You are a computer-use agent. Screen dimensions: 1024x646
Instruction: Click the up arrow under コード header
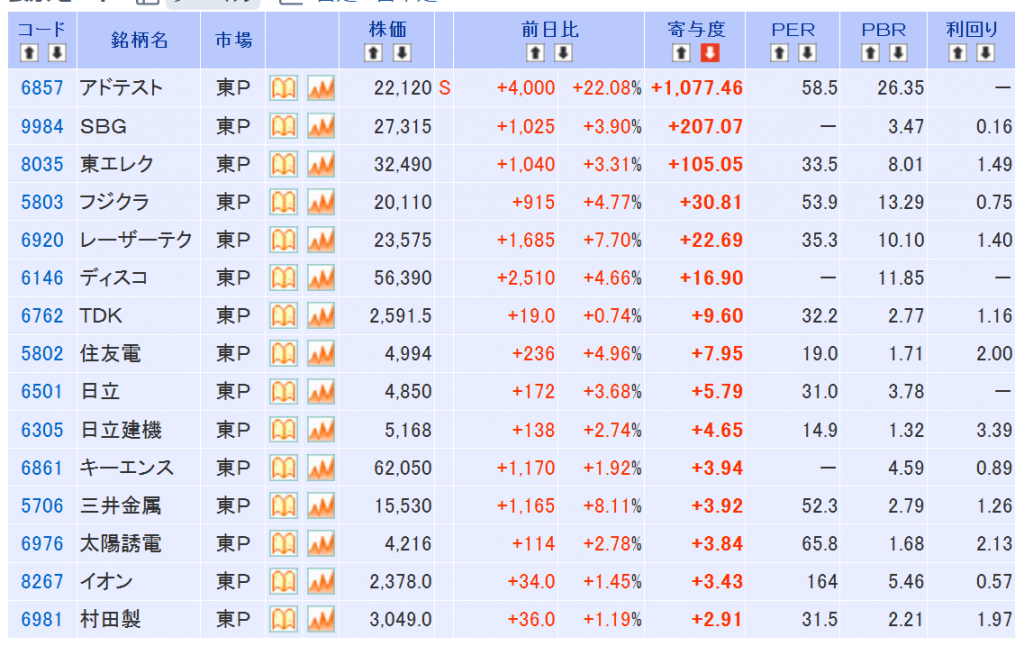[x=28, y=53]
